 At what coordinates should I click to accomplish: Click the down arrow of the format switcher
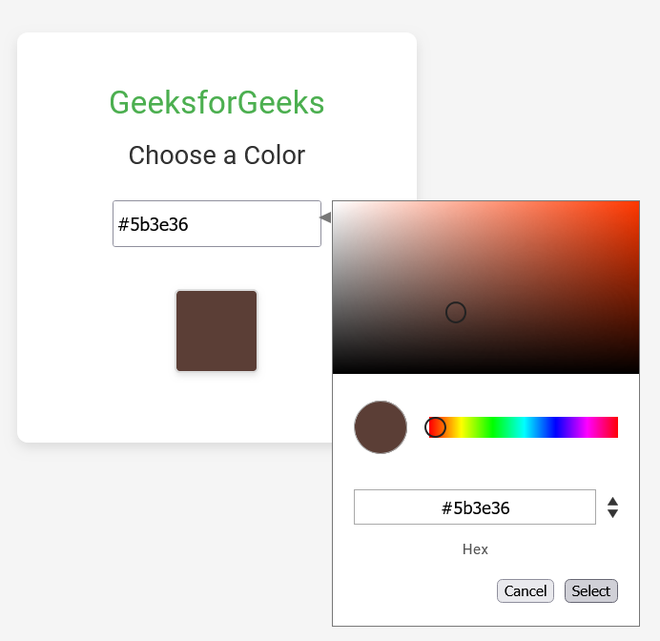(613, 513)
